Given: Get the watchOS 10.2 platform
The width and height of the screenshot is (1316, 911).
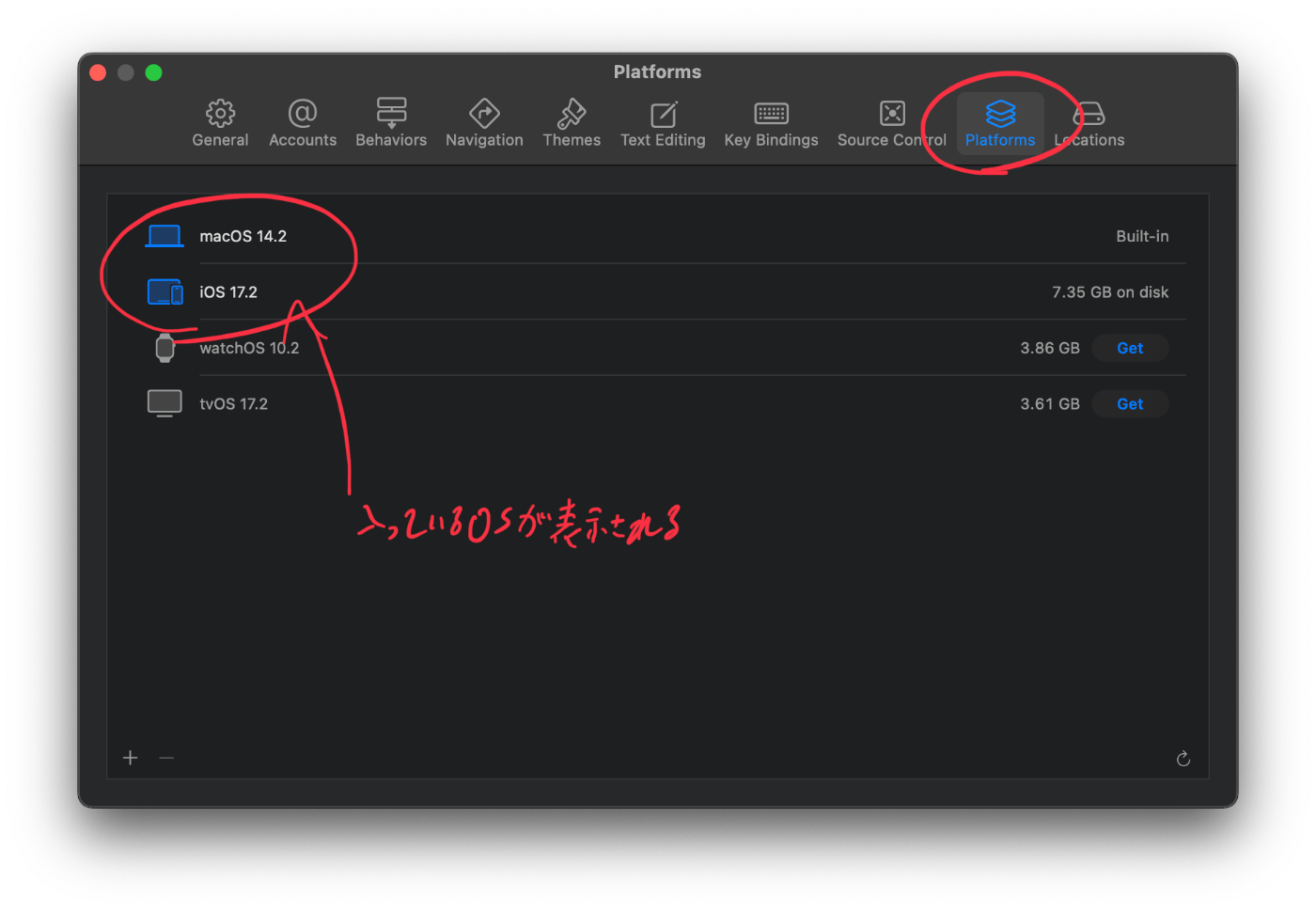Looking at the screenshot, I should click(x=1130, y=348).
